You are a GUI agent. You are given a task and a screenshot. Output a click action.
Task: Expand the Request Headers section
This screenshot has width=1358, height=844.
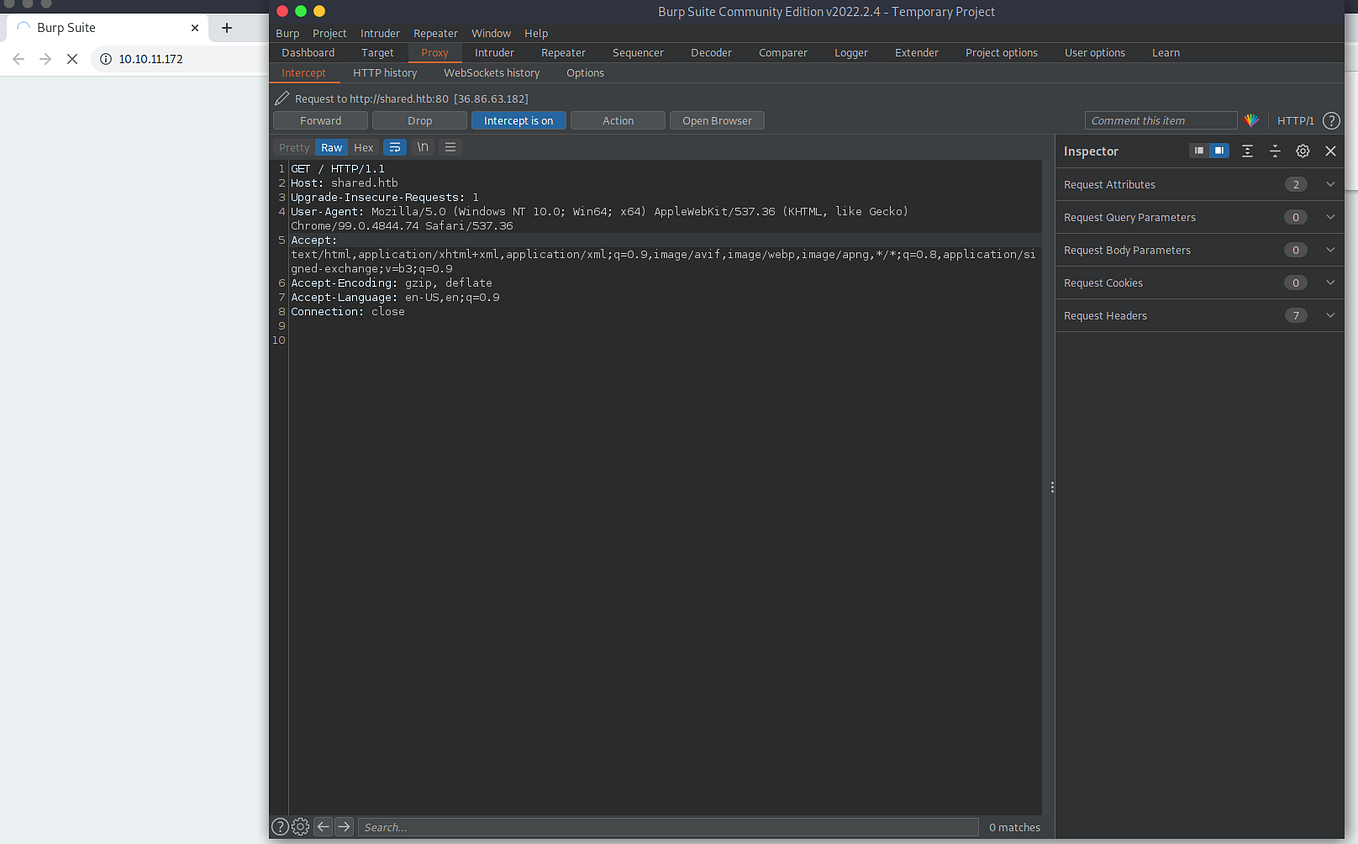(x=1330, y=315)
